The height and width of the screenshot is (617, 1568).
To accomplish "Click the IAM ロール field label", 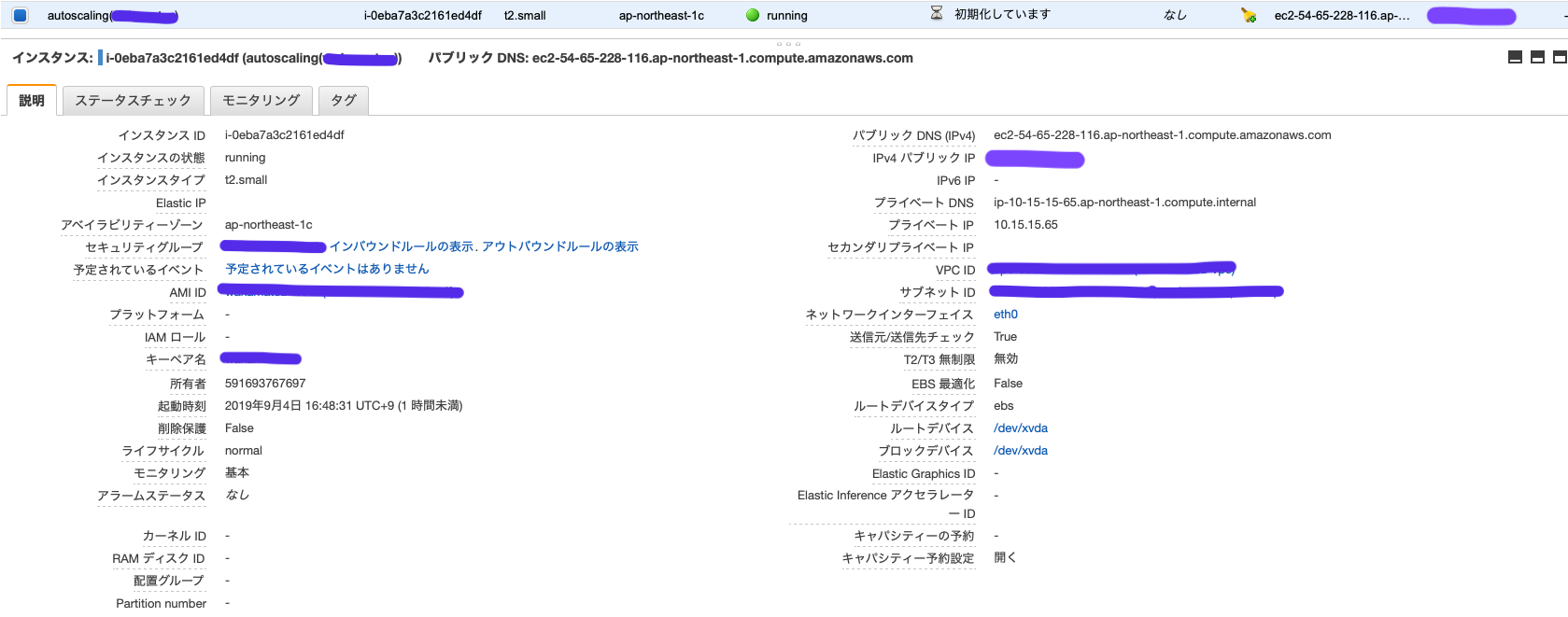I will coord(175,338).
